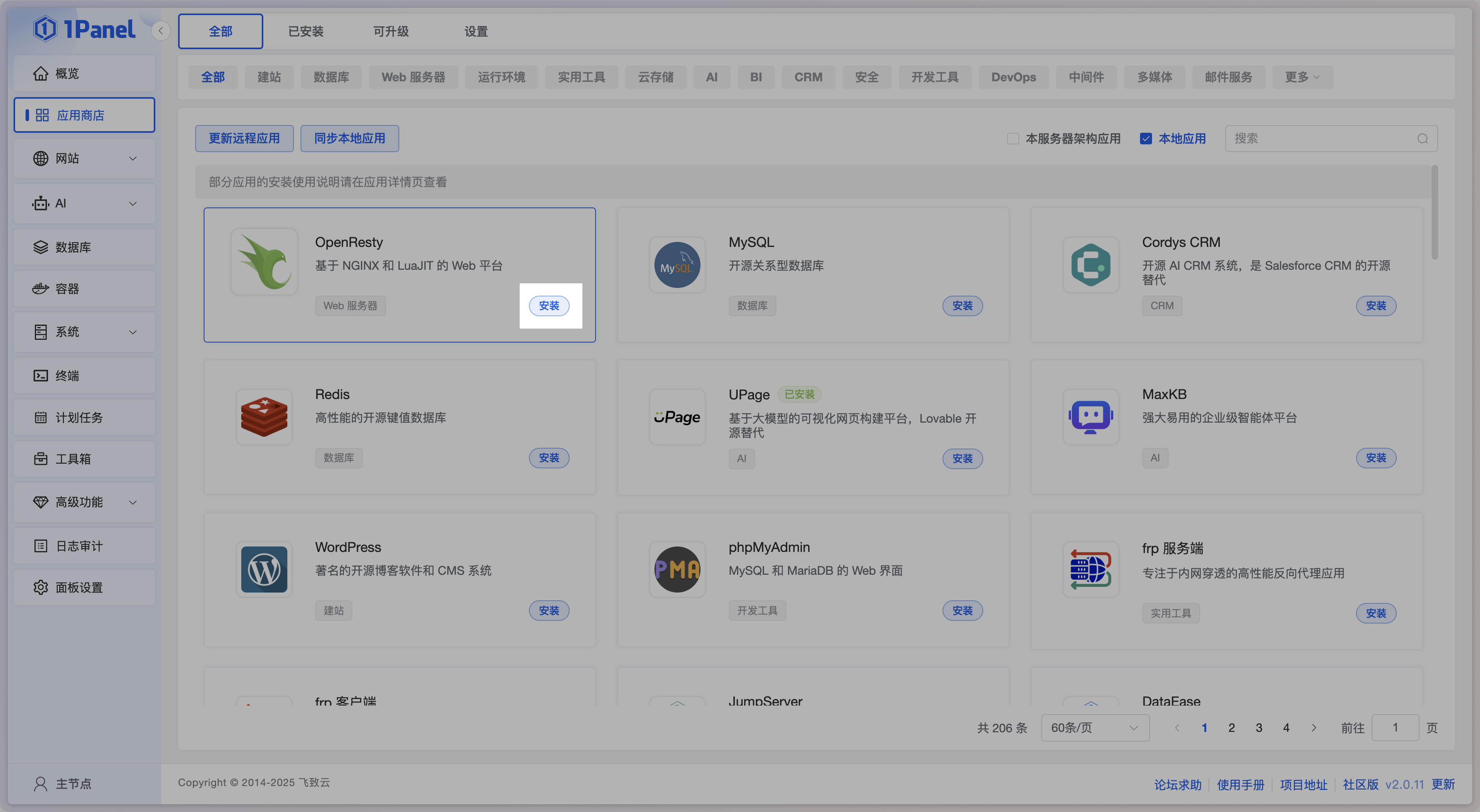Viewport: 1480px width, 812px height.
Task: Open the 使用手册 footer link
Action: coord(1240,785)
